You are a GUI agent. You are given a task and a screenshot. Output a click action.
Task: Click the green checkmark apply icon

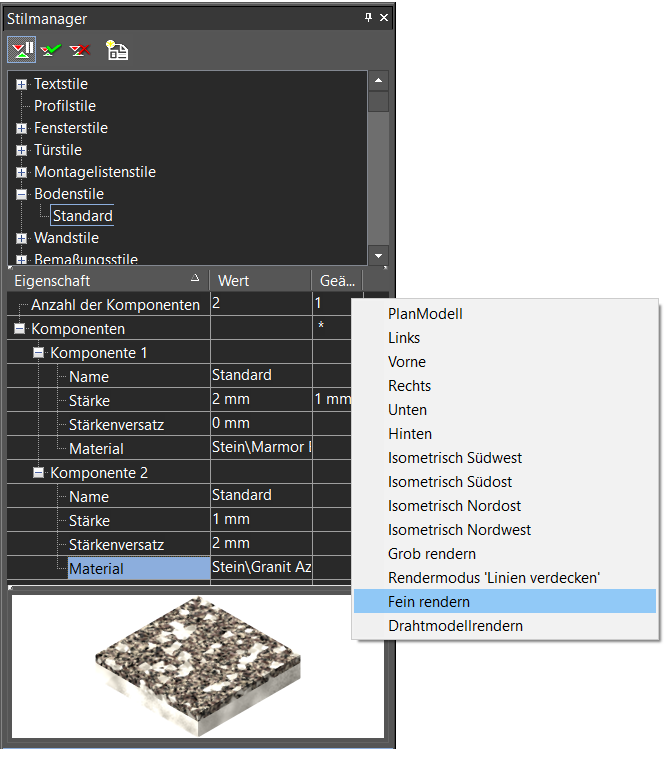(x=50, y=49)
